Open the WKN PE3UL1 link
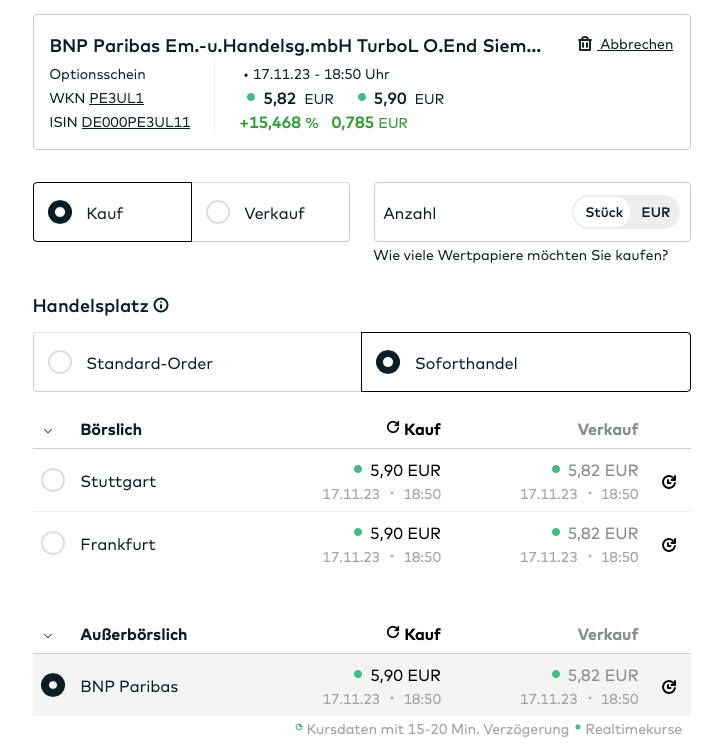This screenshot has width=719, height=748. pos(116,98)
